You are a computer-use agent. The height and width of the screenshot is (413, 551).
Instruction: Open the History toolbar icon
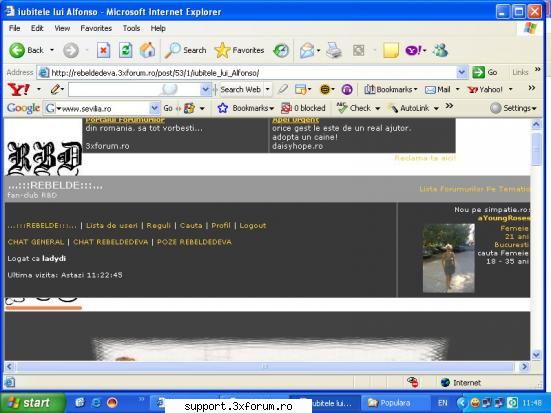(281, 51)
